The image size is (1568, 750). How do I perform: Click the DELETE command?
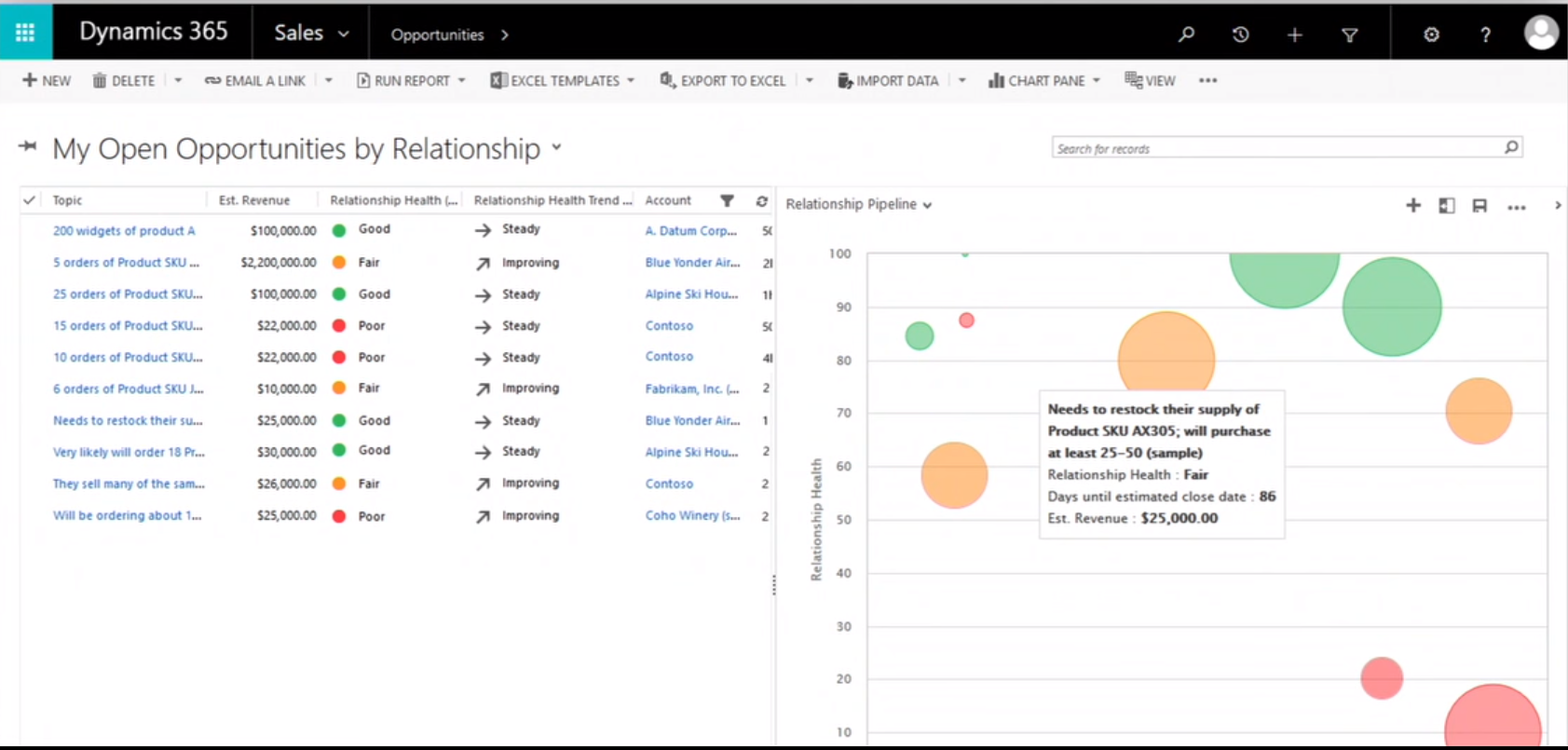coord(124,80)
